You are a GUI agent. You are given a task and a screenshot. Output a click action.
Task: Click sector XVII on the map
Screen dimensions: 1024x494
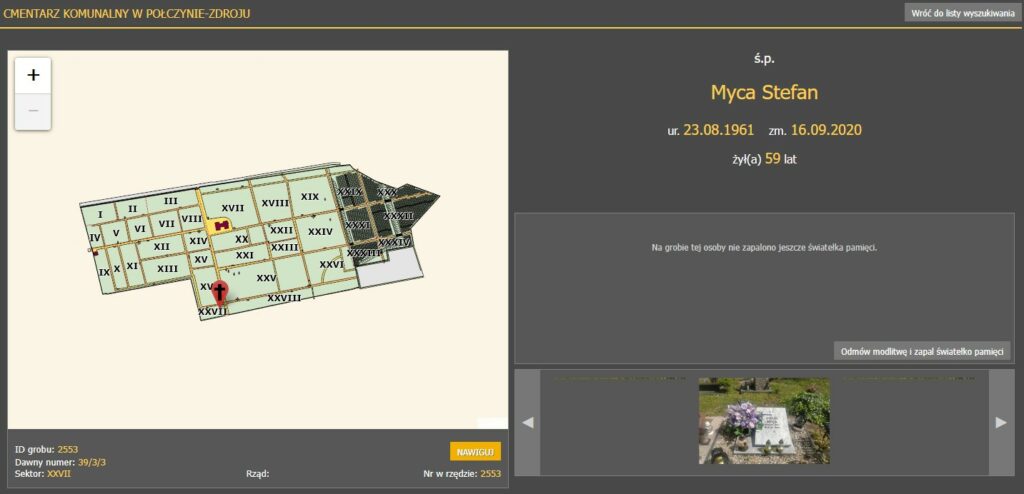point(232,208)
